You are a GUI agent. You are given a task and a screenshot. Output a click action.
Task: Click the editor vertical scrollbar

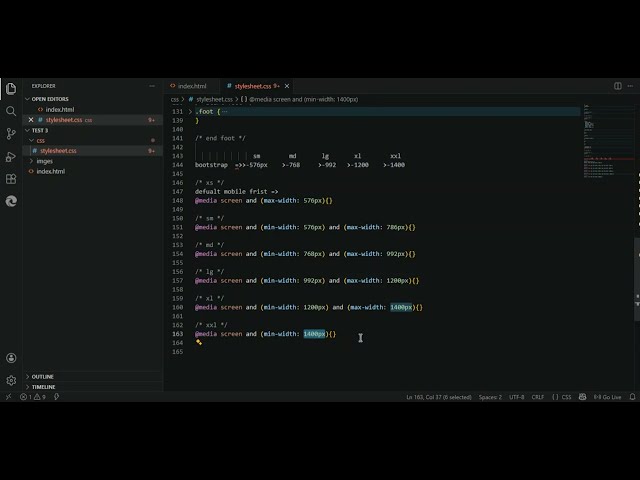point(637,279)
